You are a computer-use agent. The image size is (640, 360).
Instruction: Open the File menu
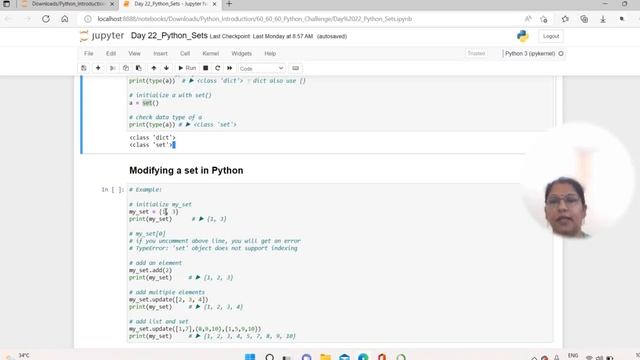tap(89, 53)
